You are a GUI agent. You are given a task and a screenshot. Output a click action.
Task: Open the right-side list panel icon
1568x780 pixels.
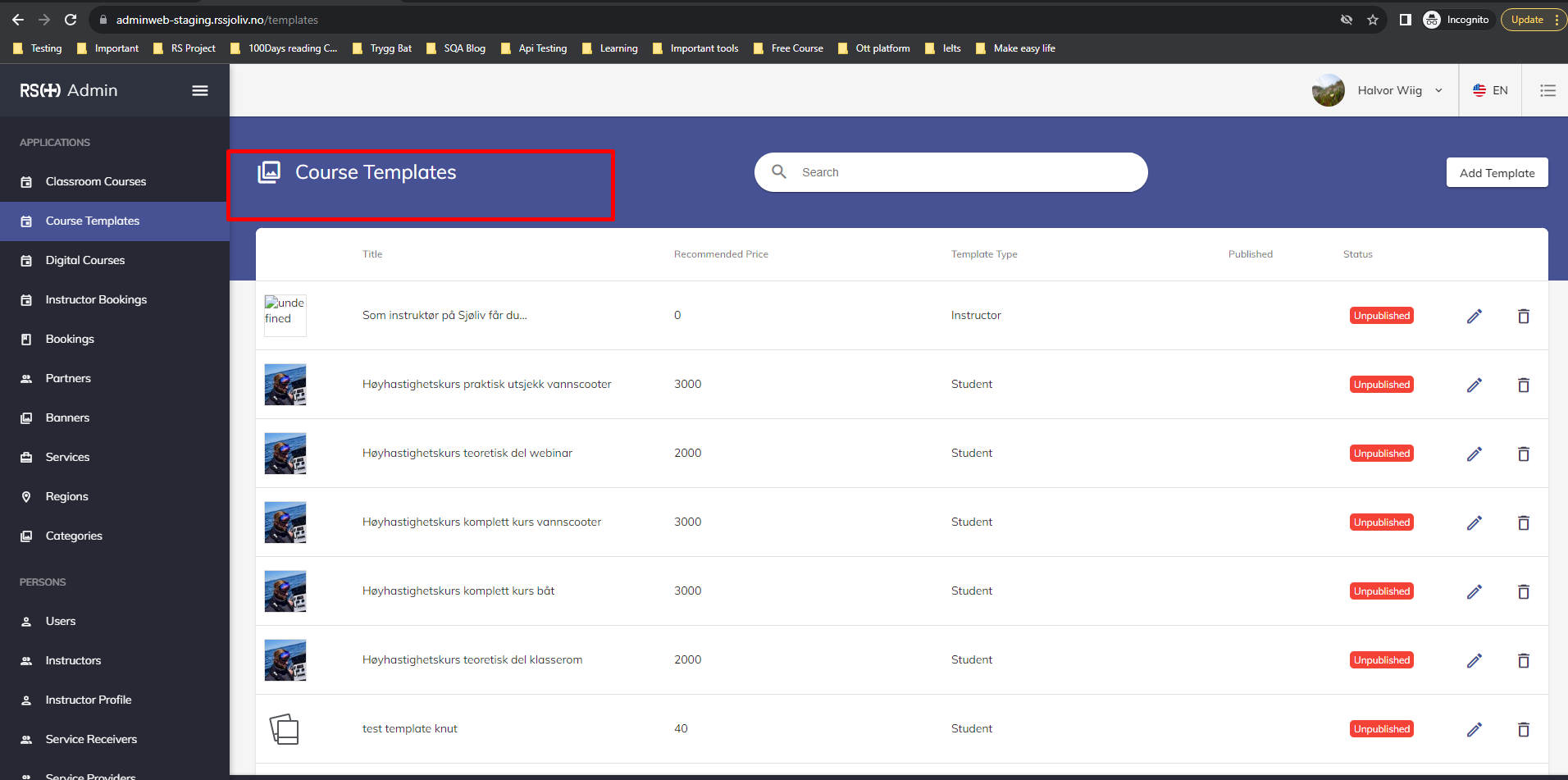click(x=1547, y=90)
